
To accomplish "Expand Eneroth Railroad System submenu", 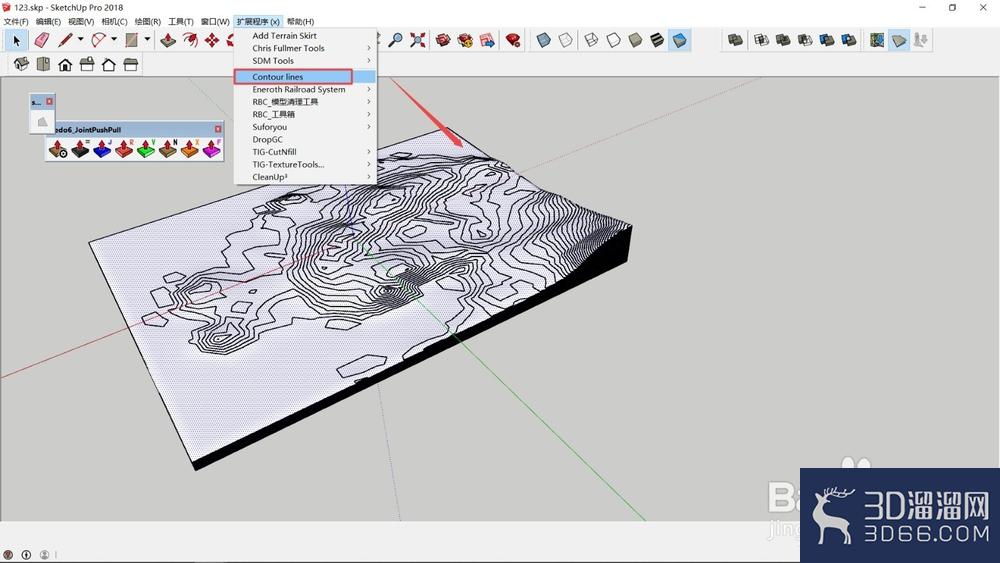I will tap(305, 90).
